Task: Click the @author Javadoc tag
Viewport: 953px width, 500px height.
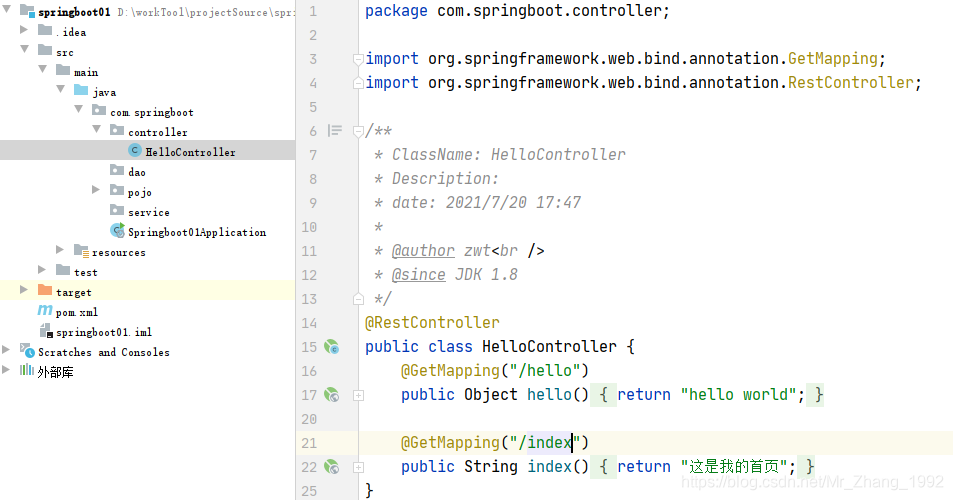Action: pyautogui.click(x=423, y=250)
